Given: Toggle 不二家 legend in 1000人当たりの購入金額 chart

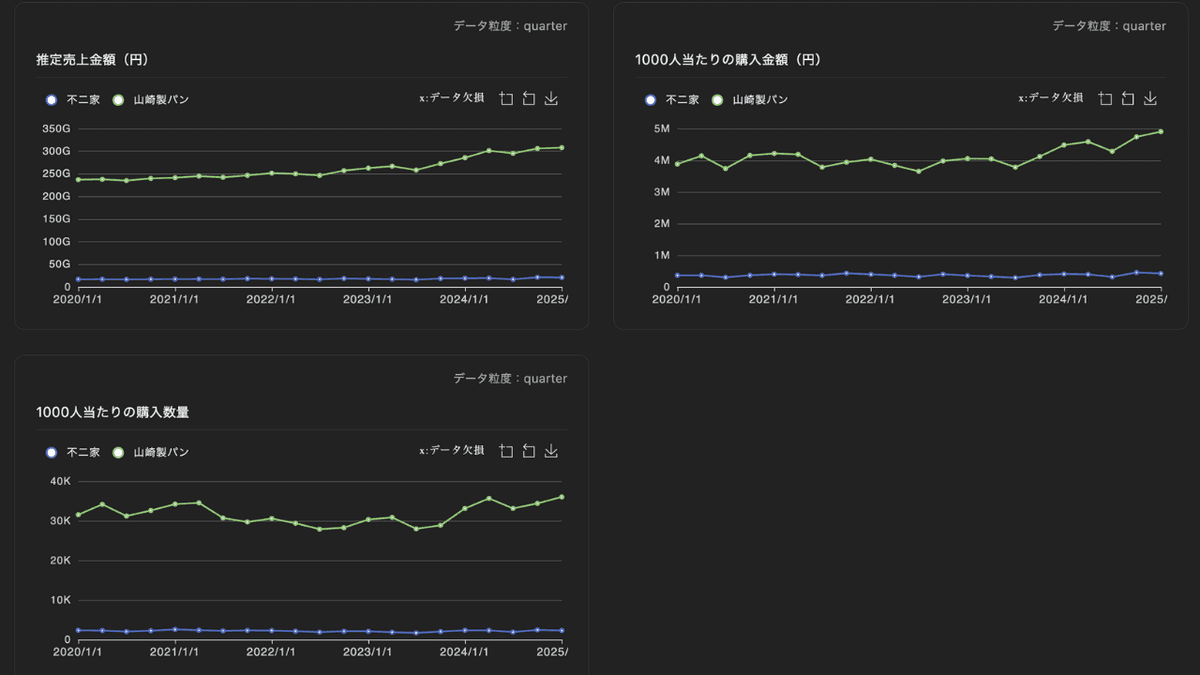Looking at the screenshot, I should click(672, 100).
